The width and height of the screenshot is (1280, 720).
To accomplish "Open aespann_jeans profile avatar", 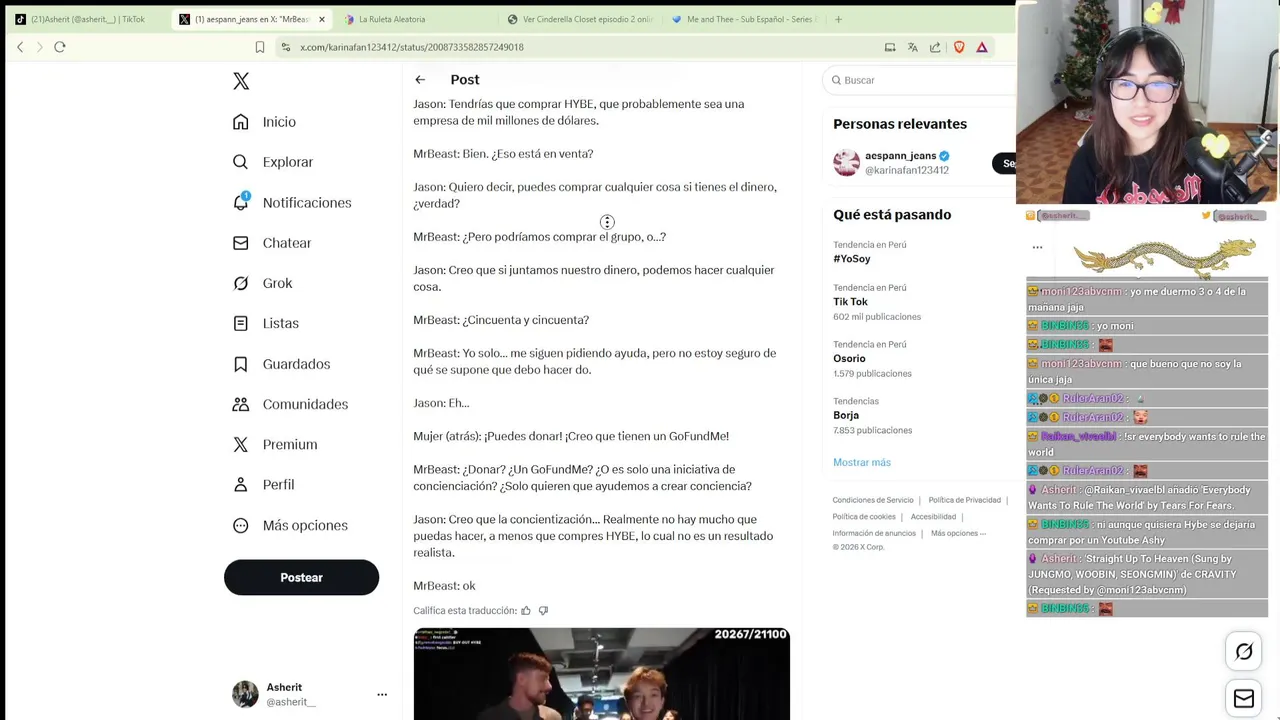I will pyautogui.click(x=847, y=163).
